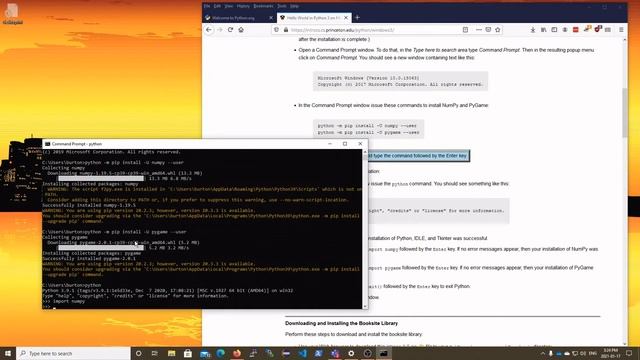Go to the Firefox home page
The image size is (640, 360).
[x=241, y=30]
